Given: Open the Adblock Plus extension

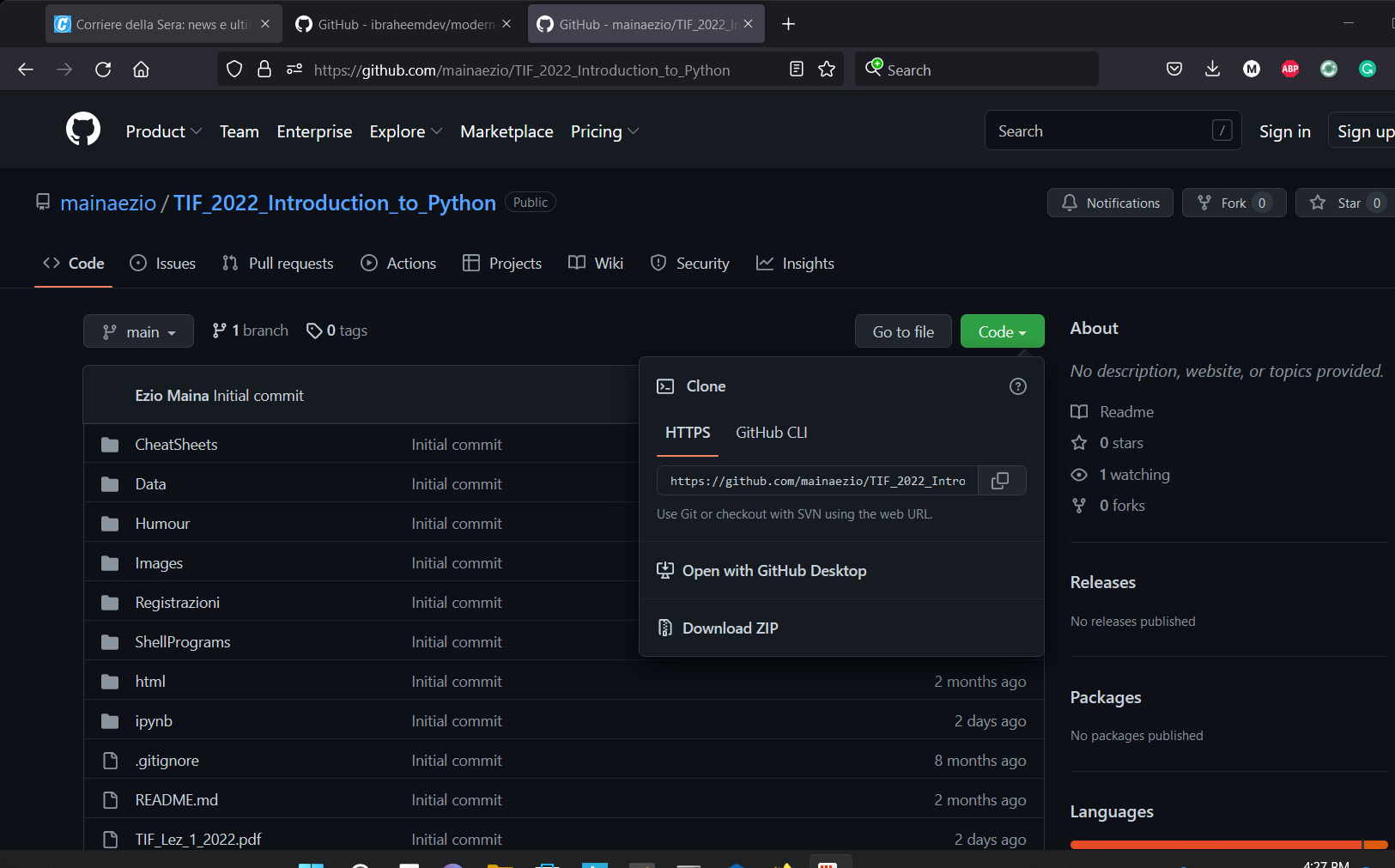Looking at the screenshot, I should [x=1290, y=70].
